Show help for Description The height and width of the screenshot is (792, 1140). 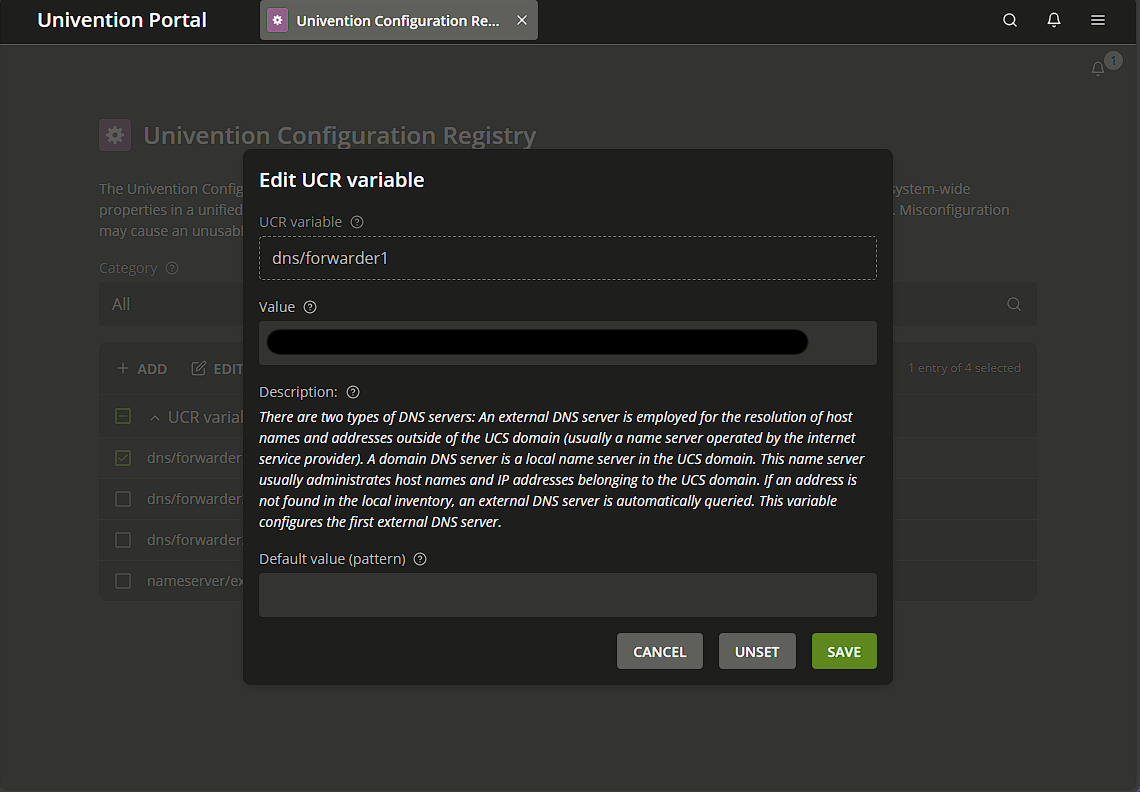tap(353, 392)
